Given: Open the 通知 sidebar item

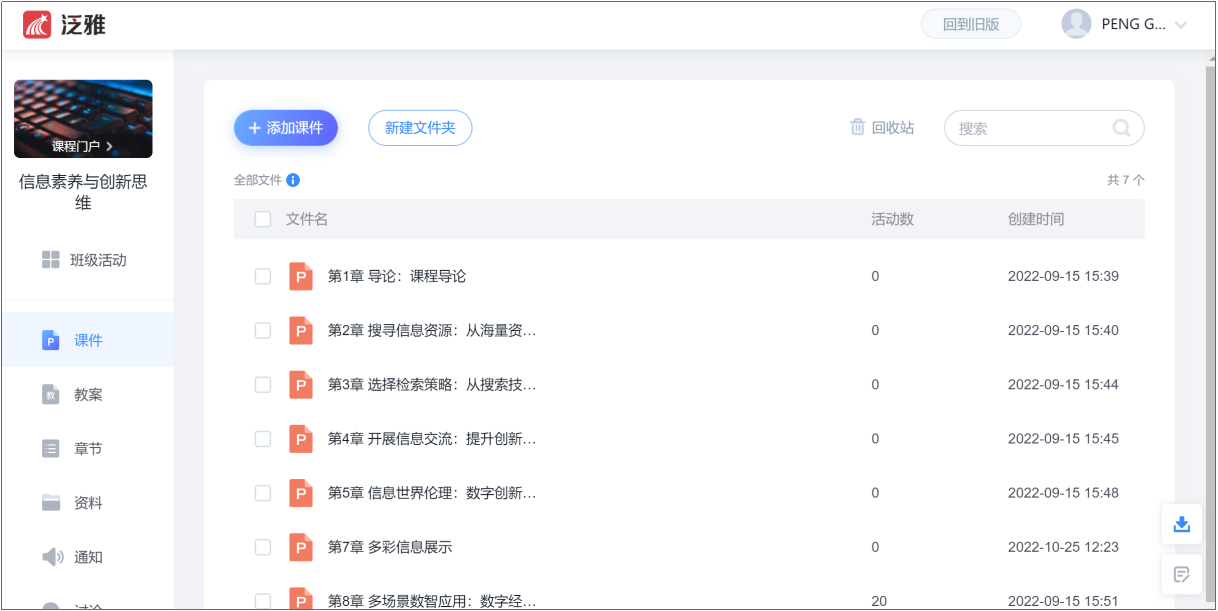Looking at the screenshot, I should point(87,557).
